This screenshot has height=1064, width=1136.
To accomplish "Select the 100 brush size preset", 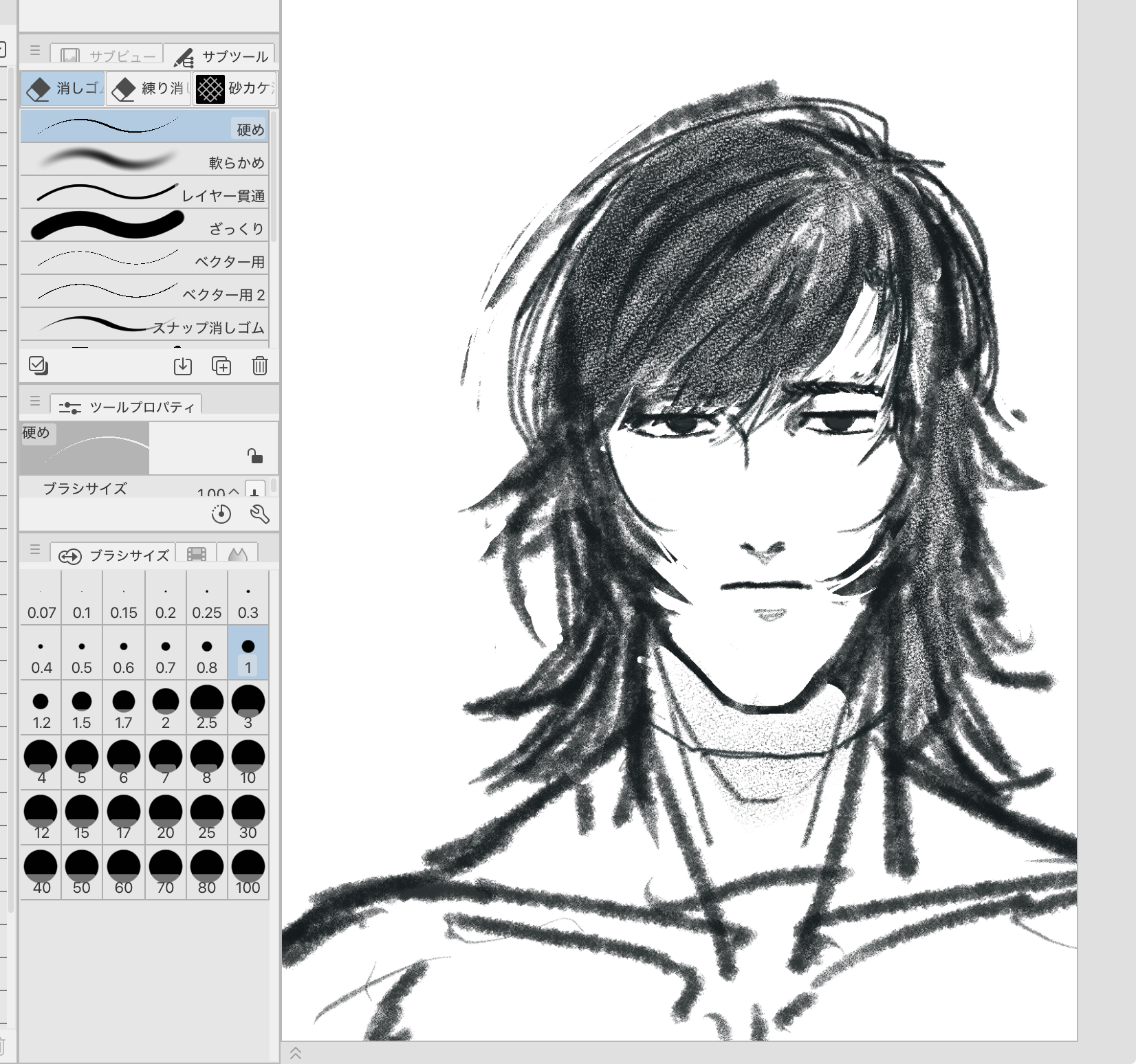I will click(248, 872).
